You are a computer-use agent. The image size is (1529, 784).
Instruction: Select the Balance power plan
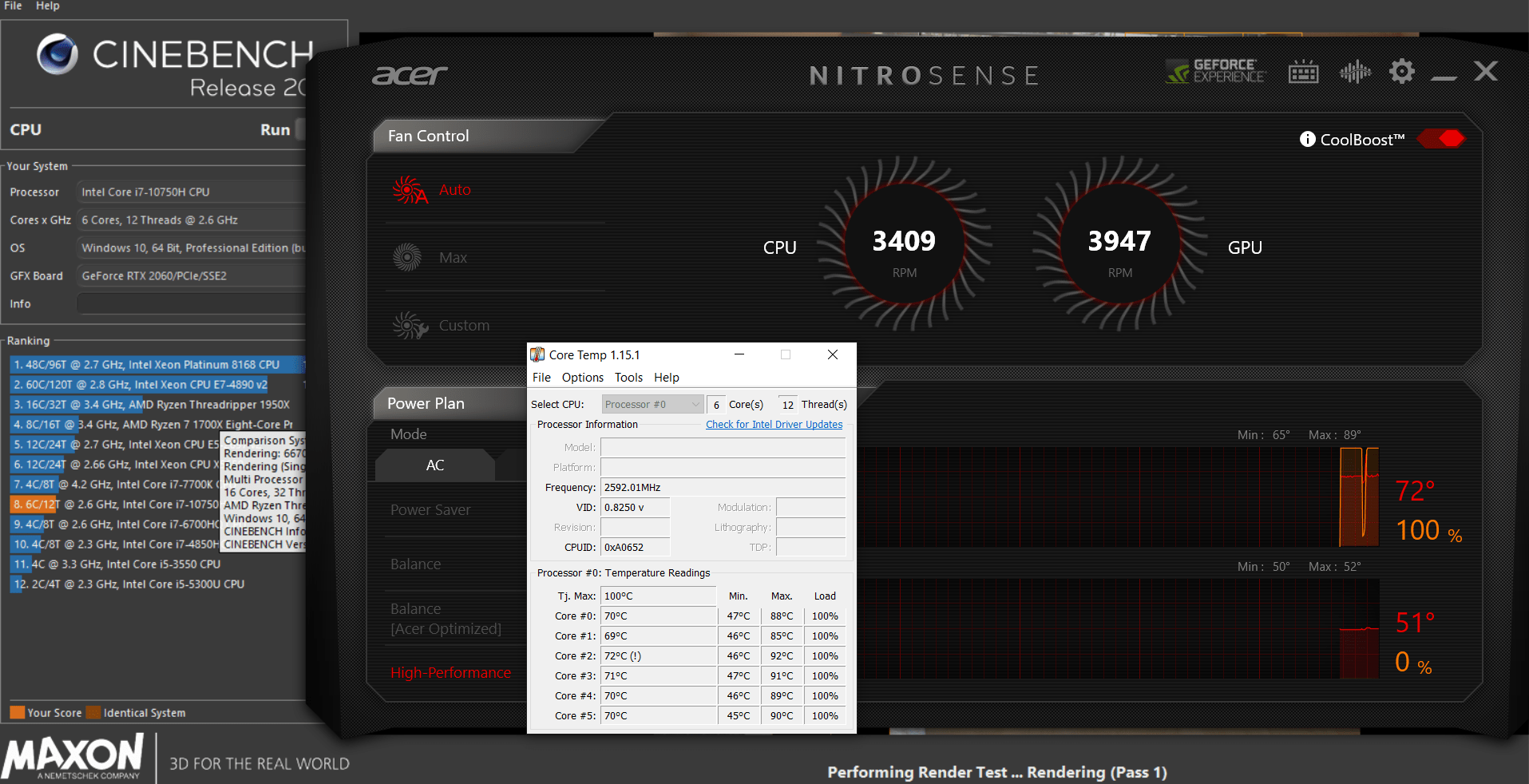pos(415,564)
